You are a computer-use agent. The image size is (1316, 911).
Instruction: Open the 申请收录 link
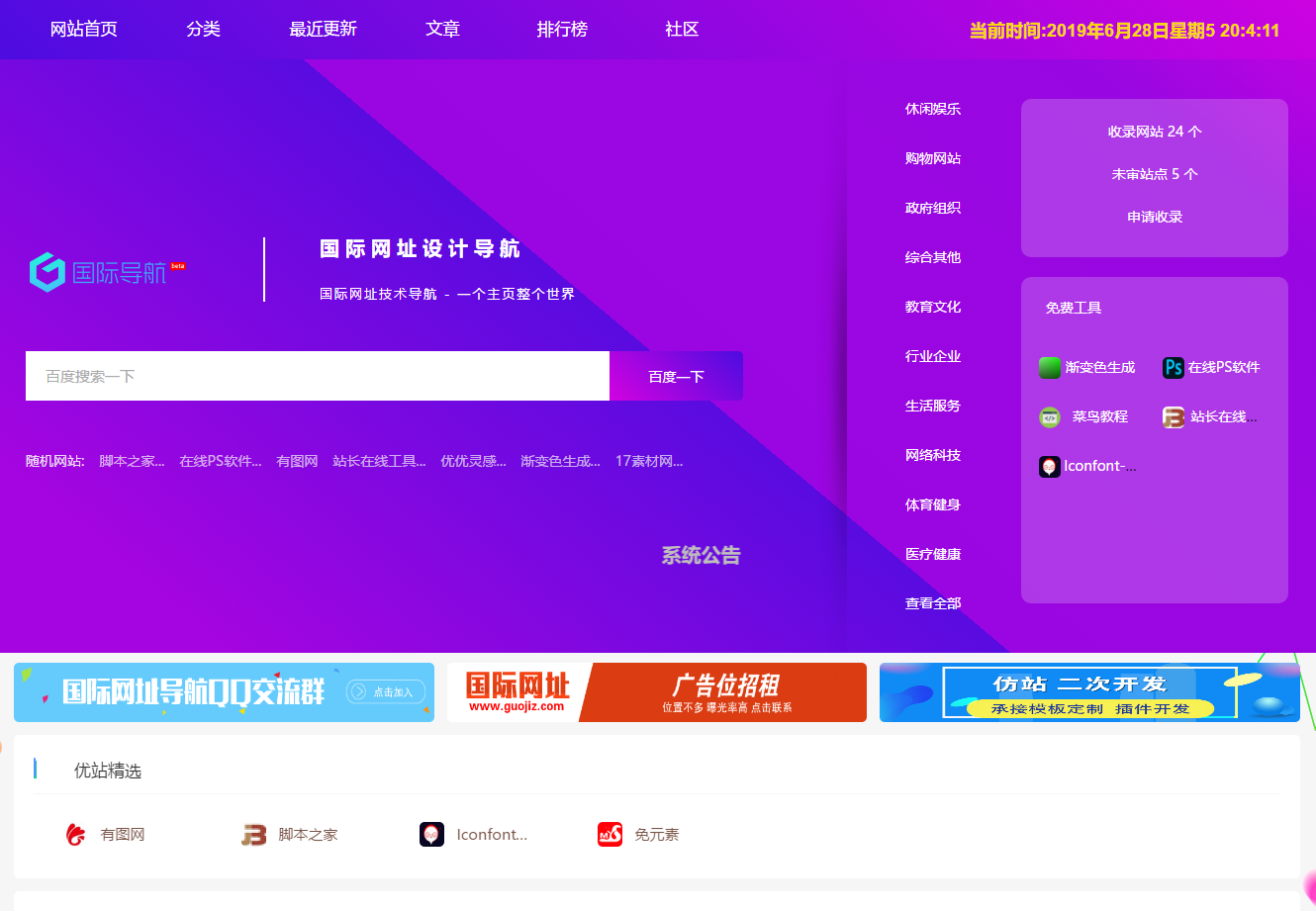[x=1154, y=217]
